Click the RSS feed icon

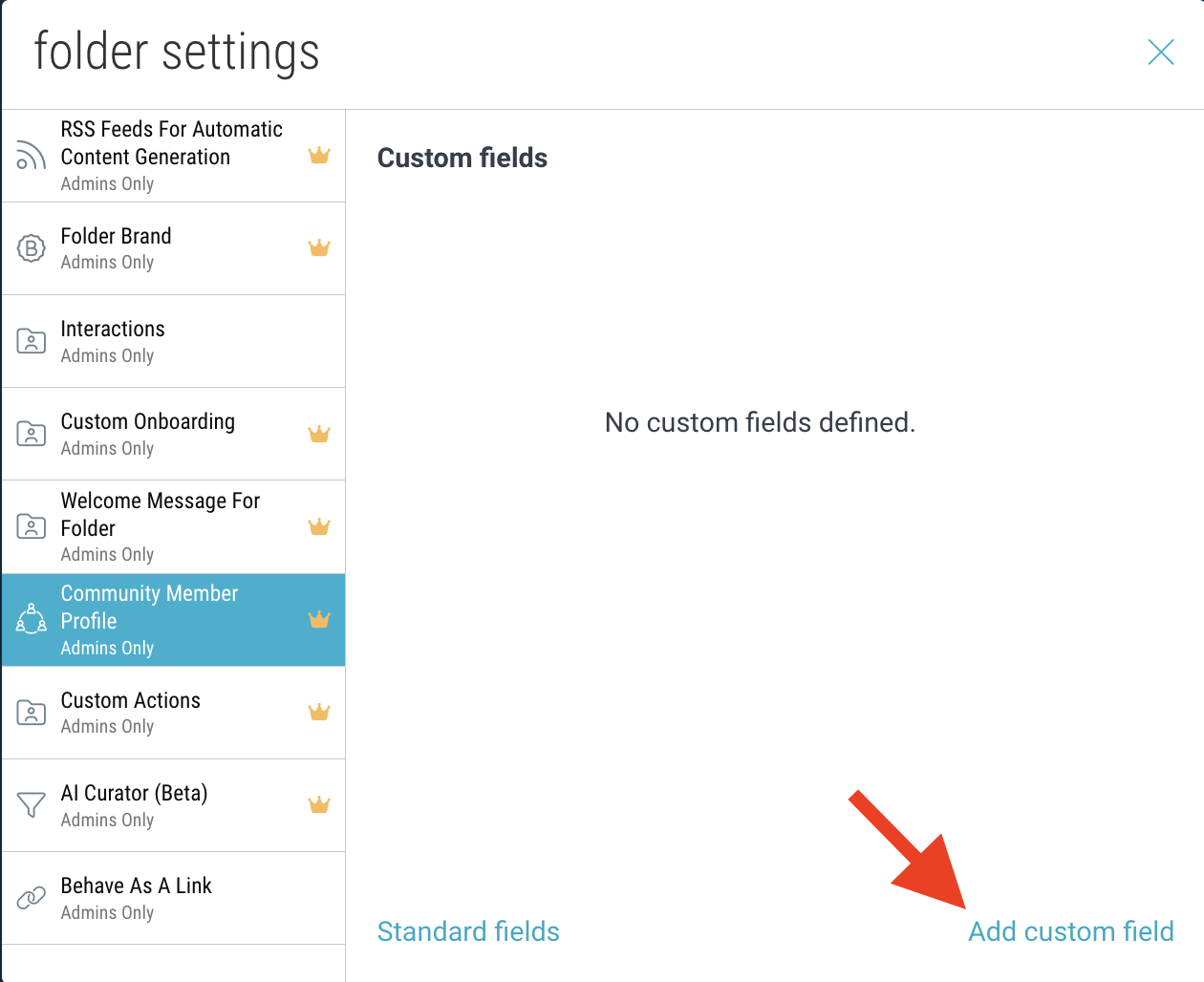coord(31,156)
